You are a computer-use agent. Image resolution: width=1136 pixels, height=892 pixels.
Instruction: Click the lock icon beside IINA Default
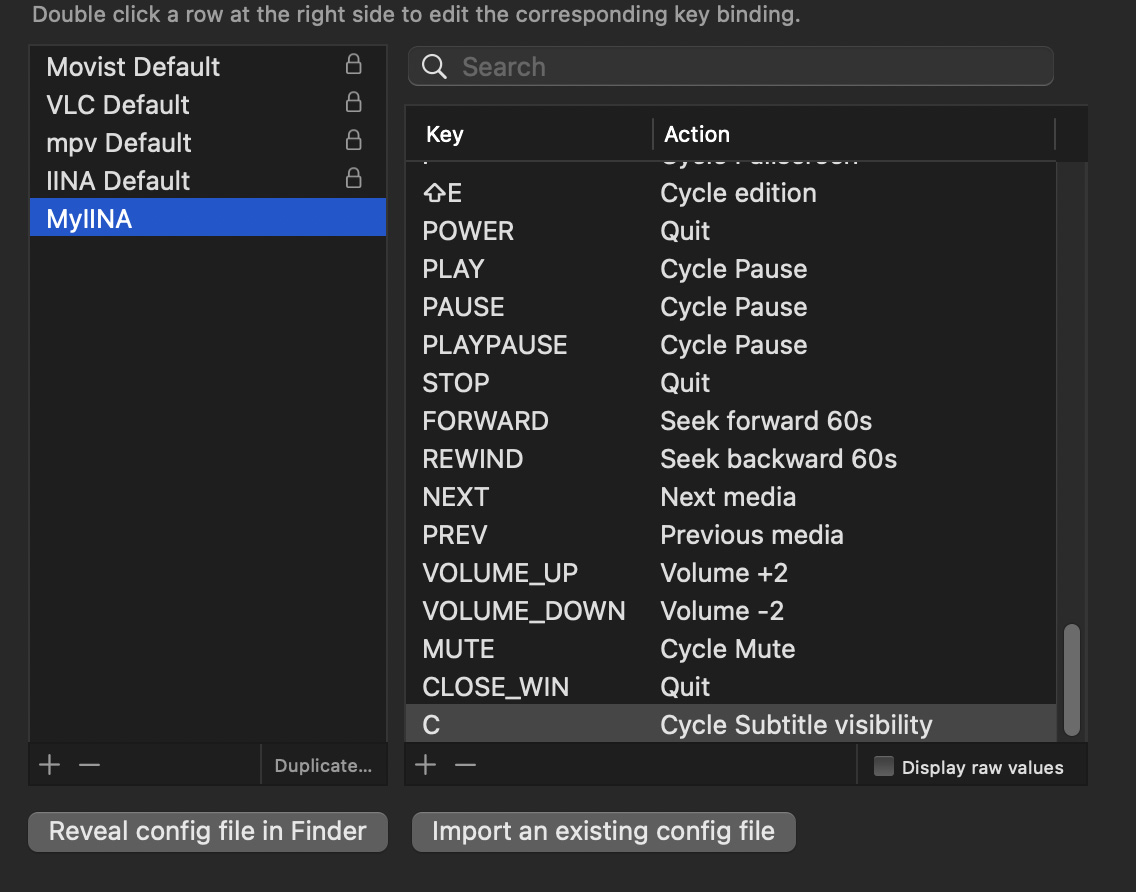coord(353,179)
